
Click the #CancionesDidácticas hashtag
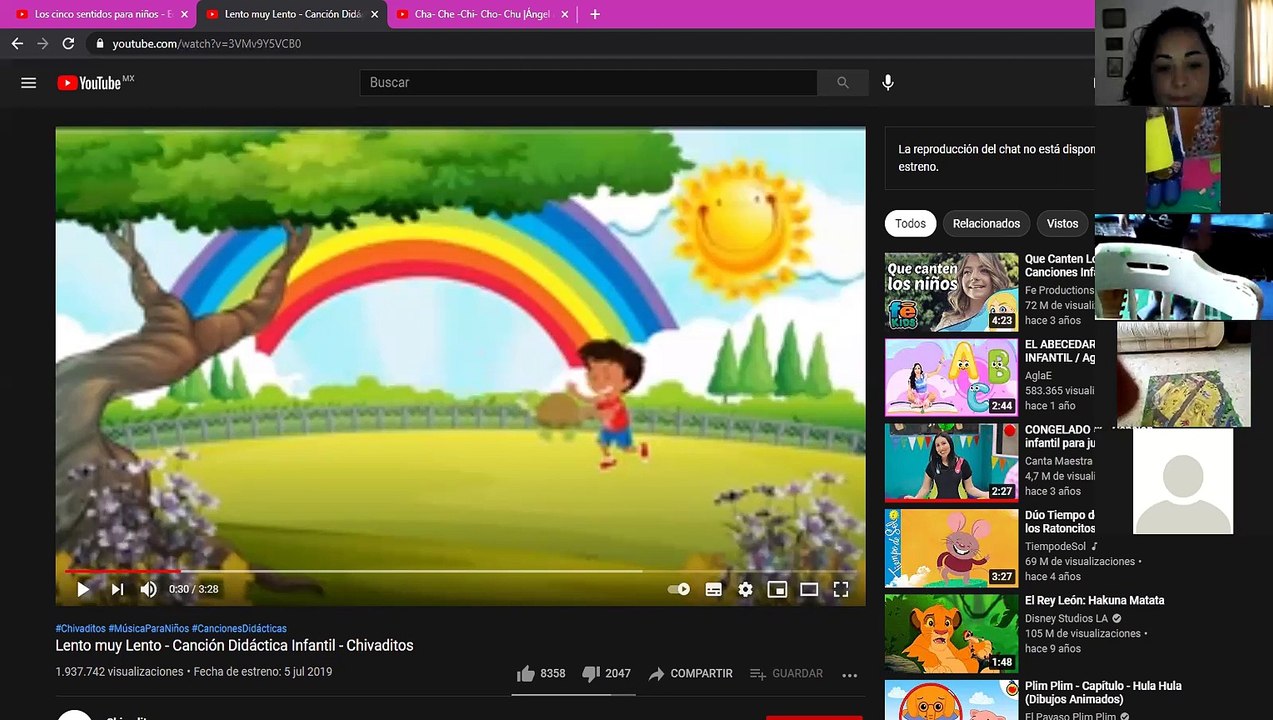pos(239,629)
